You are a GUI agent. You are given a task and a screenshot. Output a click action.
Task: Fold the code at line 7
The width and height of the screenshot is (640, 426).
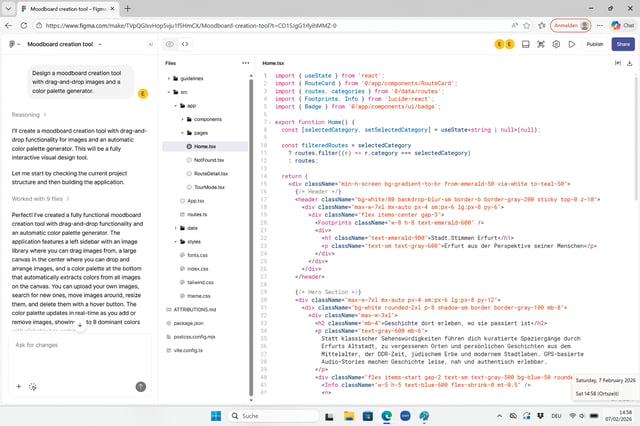[270, 122]
